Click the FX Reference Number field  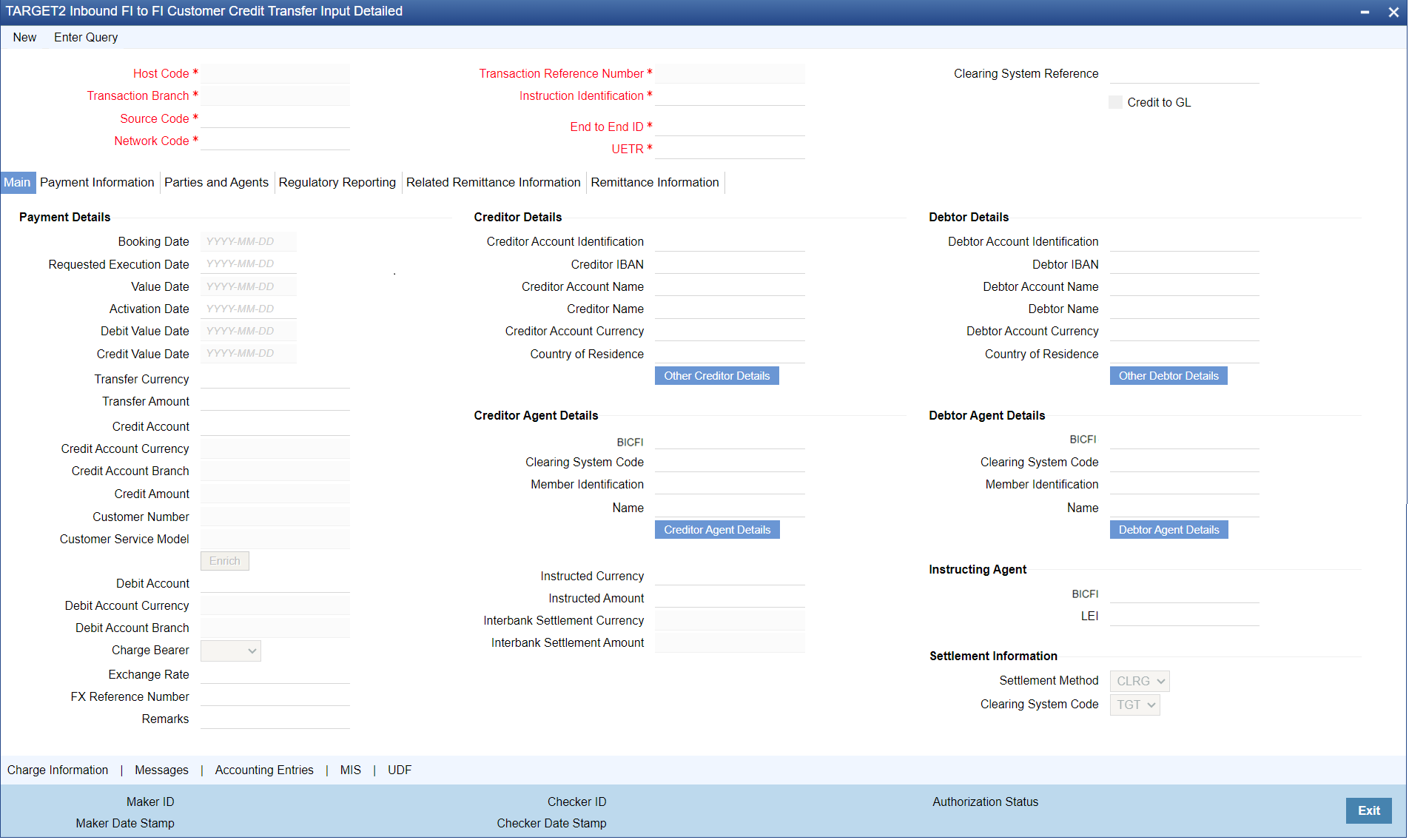275,696
